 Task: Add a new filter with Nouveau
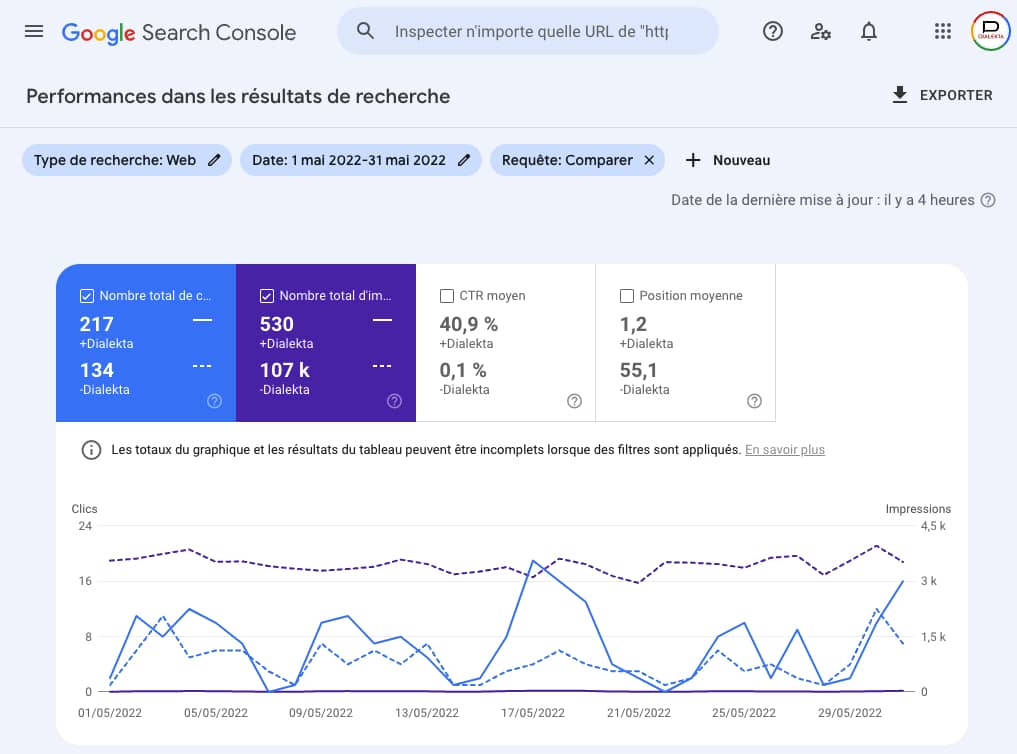(728, 160)
